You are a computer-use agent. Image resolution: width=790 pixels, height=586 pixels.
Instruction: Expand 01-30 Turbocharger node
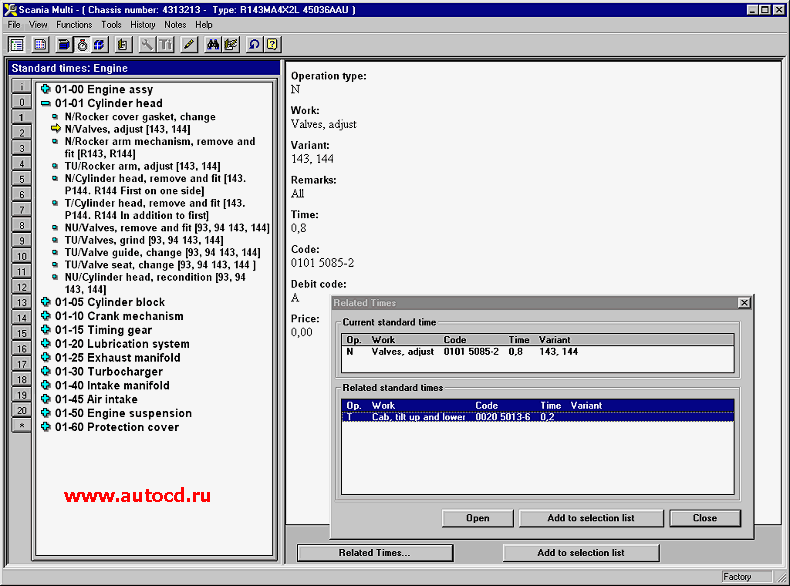pos(46,371)
